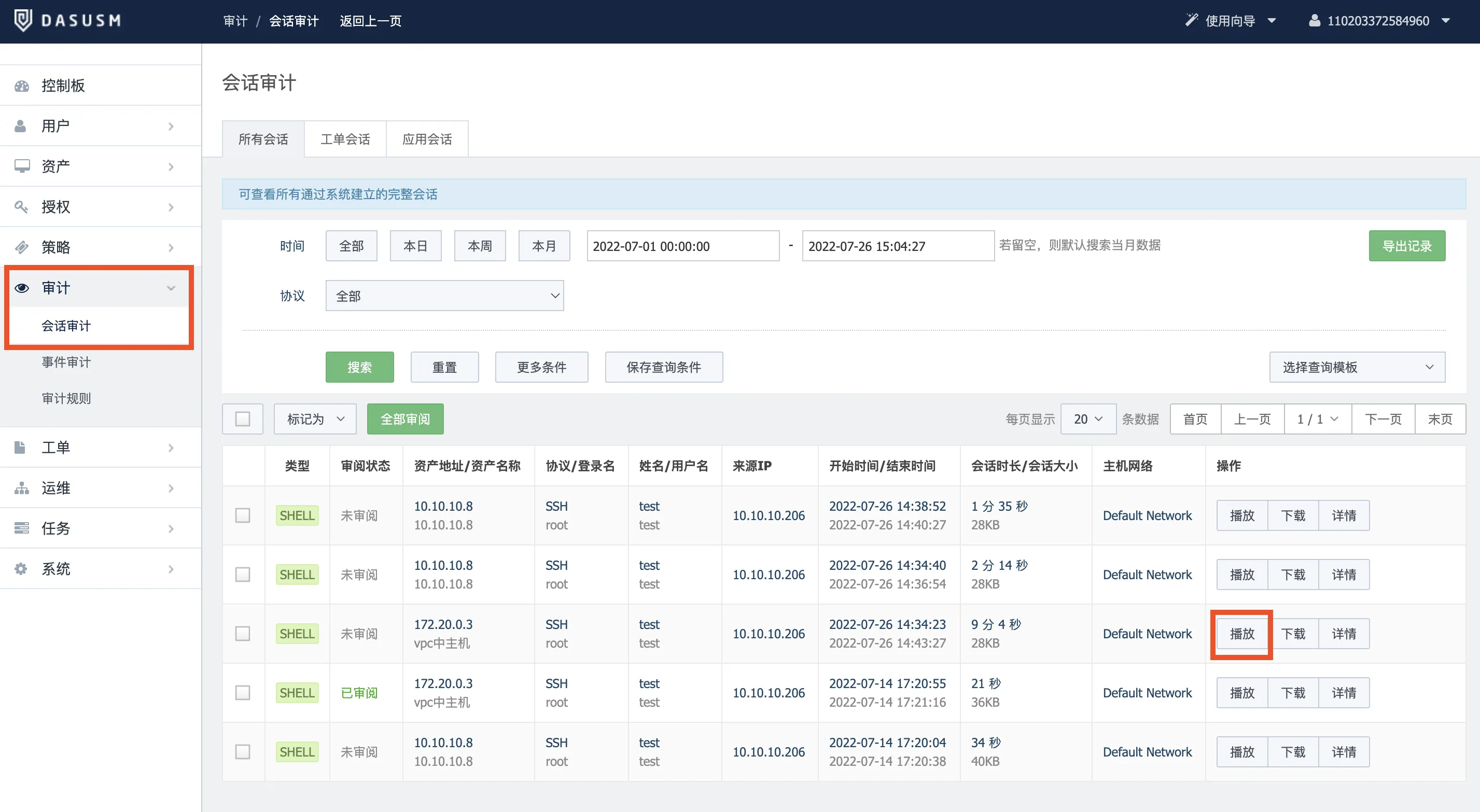Viewport: 1480px width, 812px height.
Task: Click the magic wand icon for 使用向导
Action: click(1192, 20)
